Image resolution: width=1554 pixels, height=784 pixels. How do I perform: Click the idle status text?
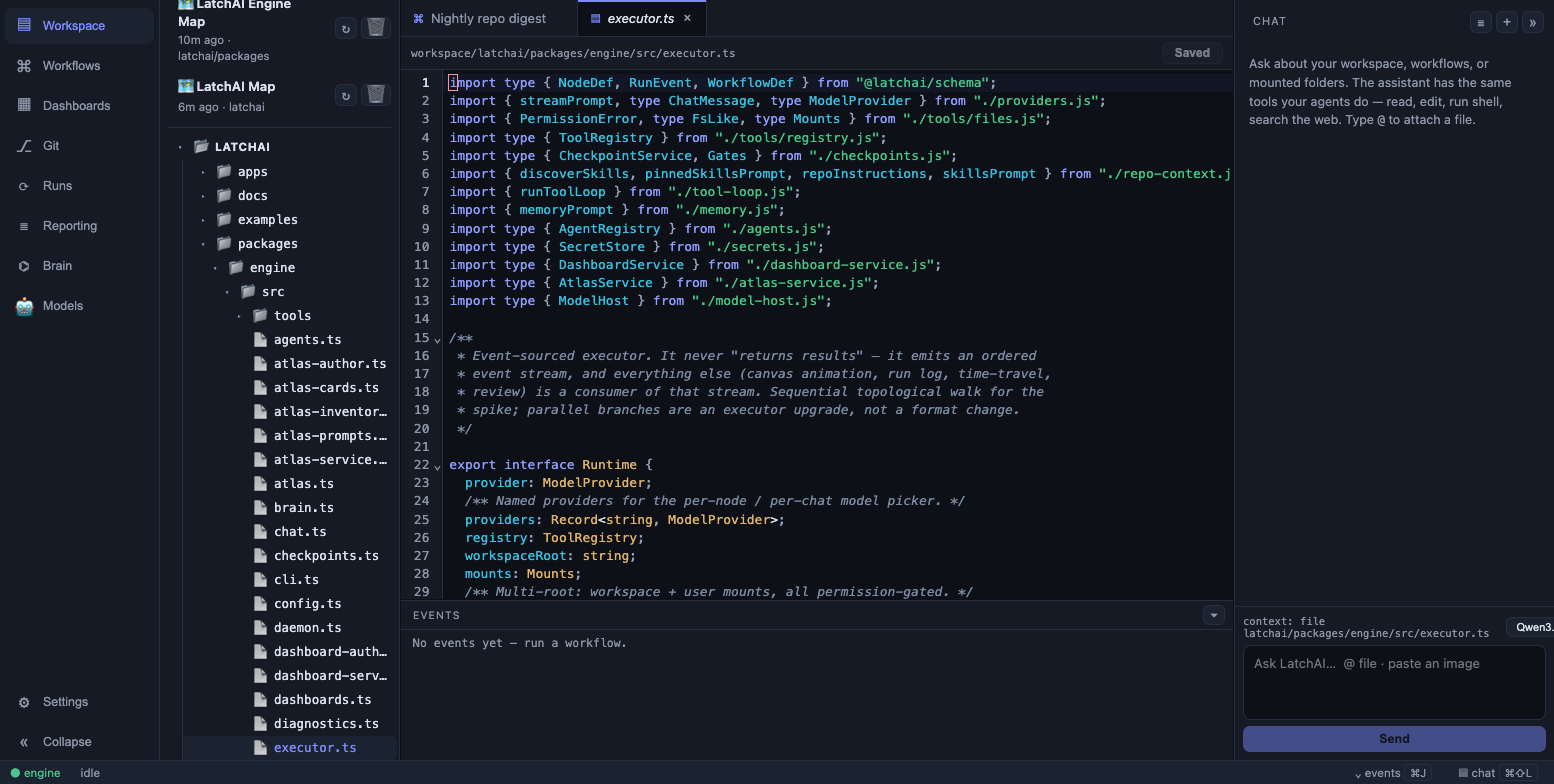coord(90,773)
